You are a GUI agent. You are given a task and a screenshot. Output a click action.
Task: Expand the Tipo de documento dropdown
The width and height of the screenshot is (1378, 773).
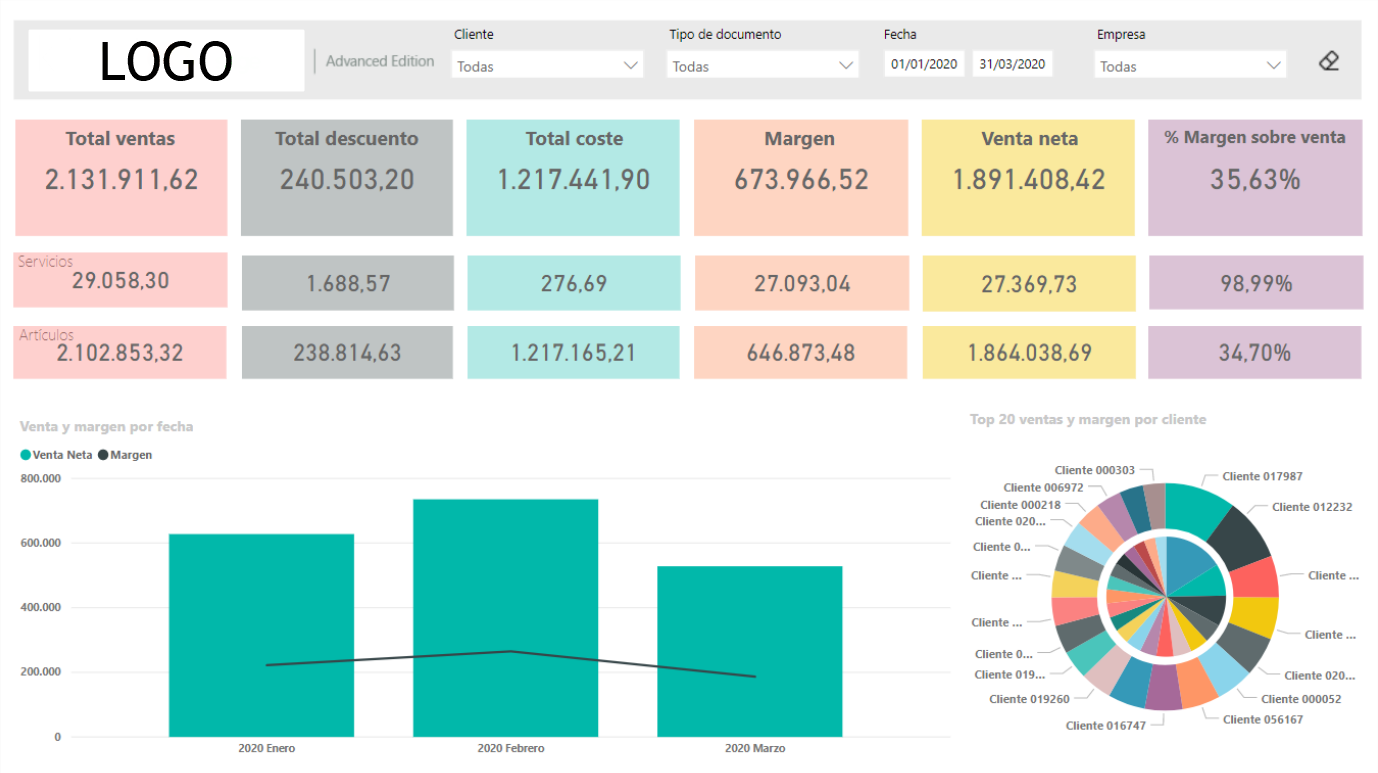coord(762,66)
